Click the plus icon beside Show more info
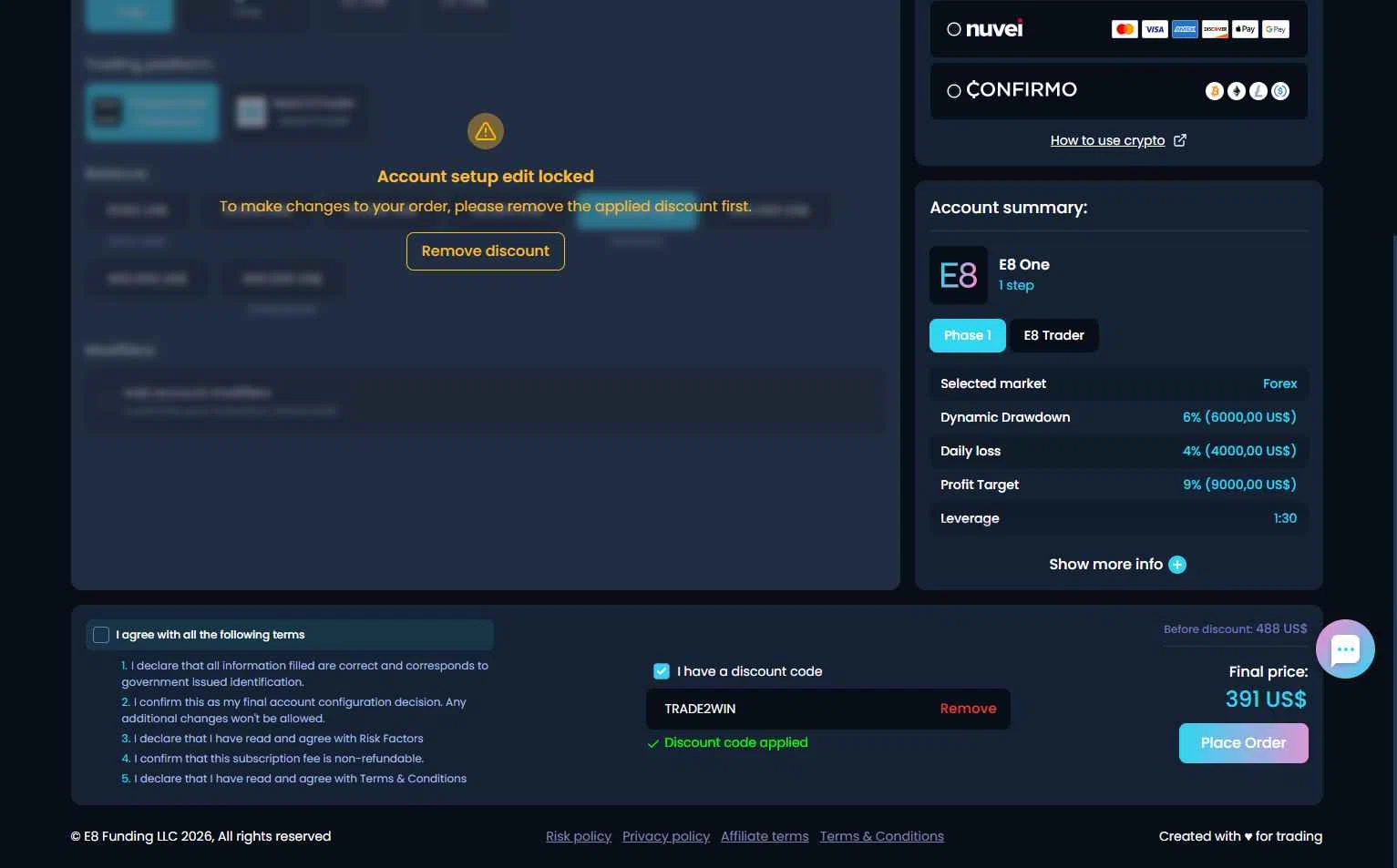This screenshot has width=1397, height=868. [x=1177, y=565]
